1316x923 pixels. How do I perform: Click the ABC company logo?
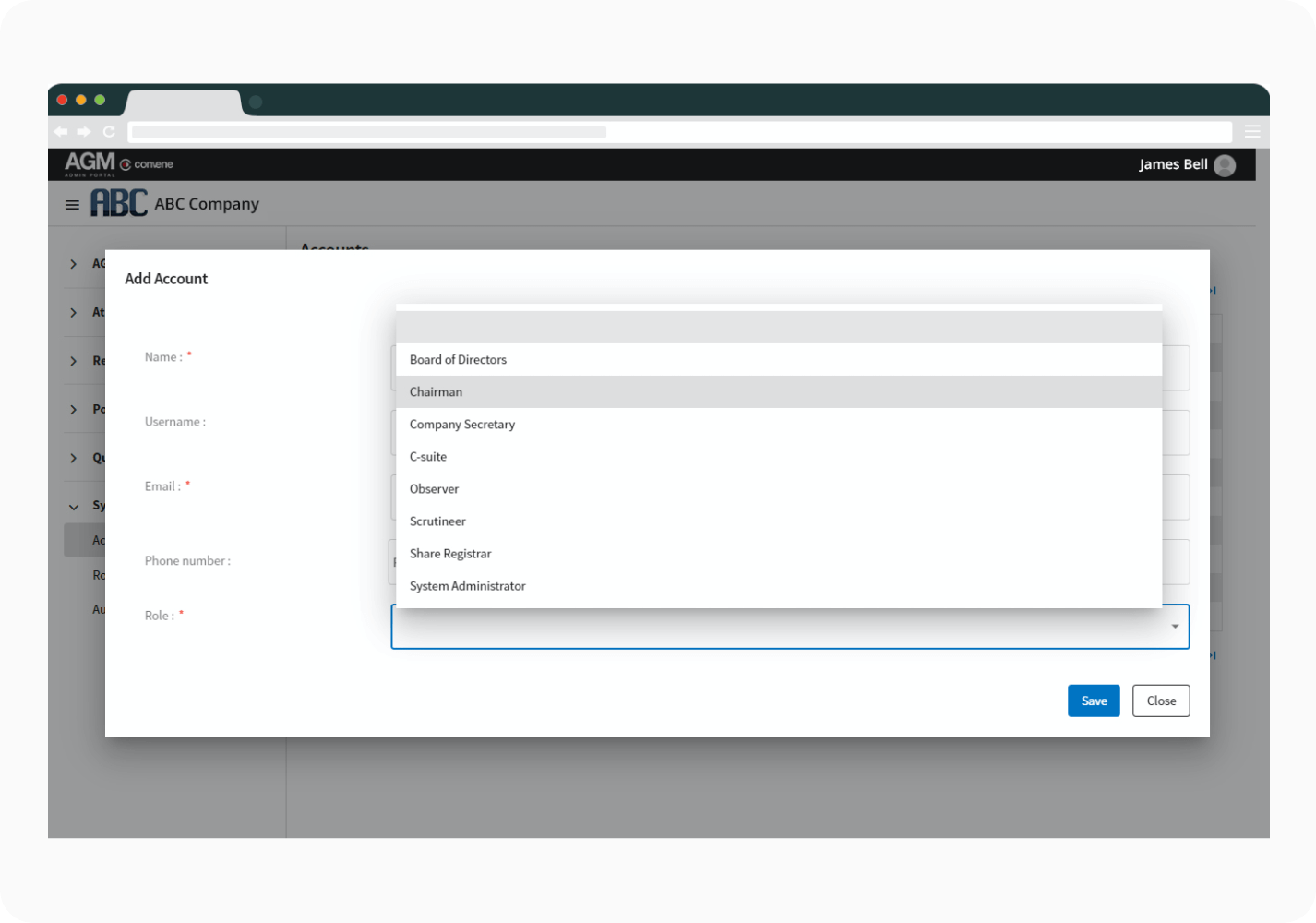coord(118,203)
